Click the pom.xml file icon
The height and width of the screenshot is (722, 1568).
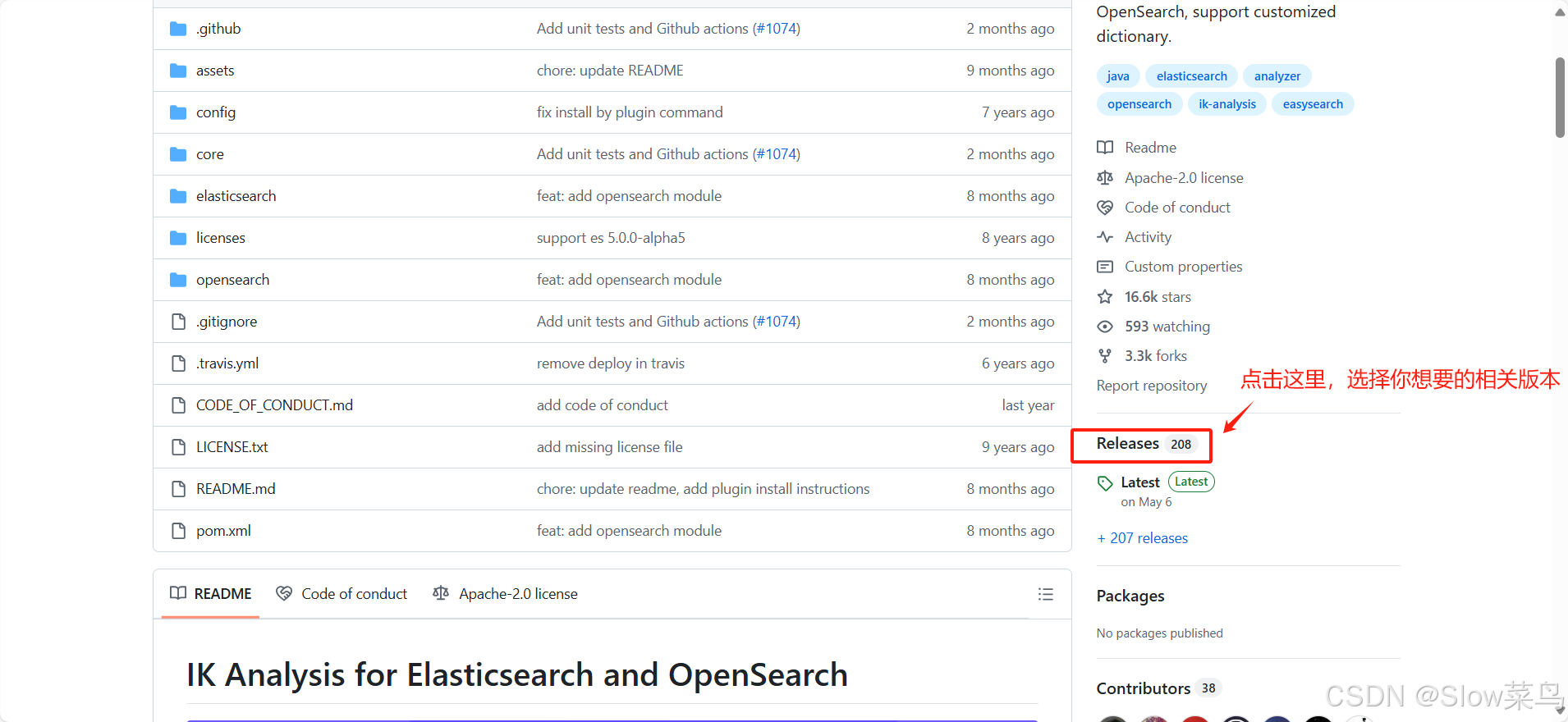click(x=178, y=531)
